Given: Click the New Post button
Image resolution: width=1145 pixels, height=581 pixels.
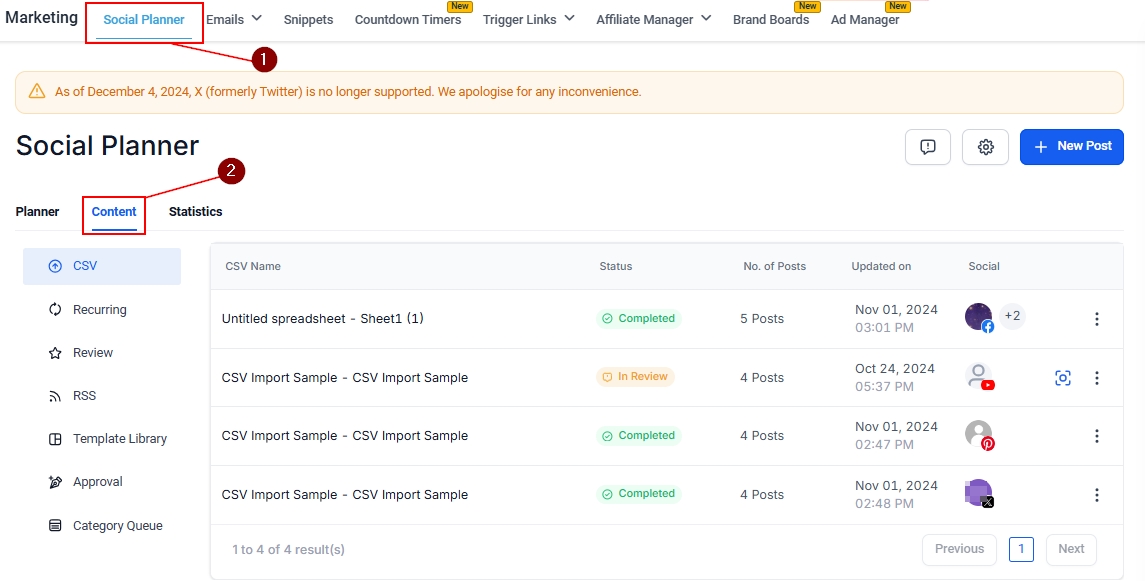Looking at the screenshot, I should click(1071, 147).
